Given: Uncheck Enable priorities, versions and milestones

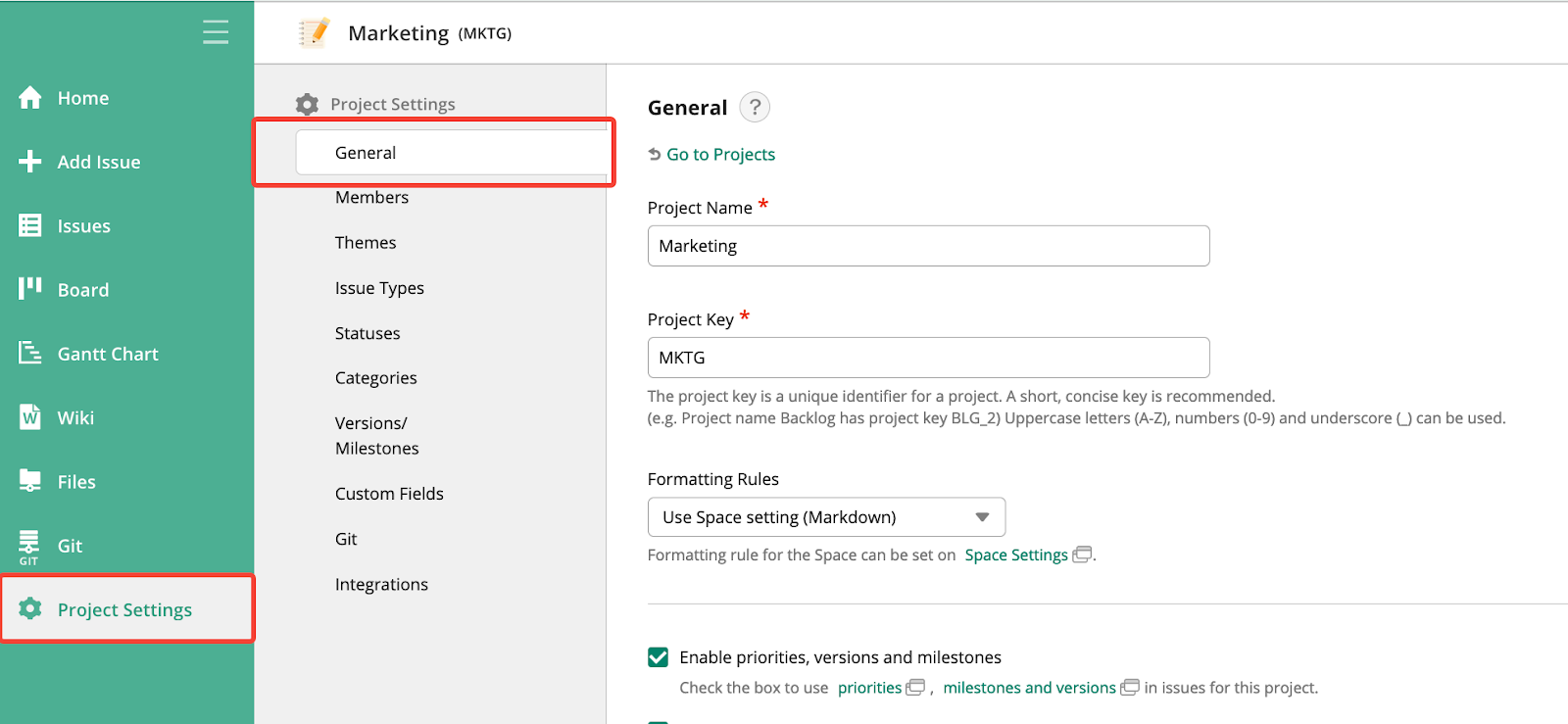Looking at the screenshot, I should (x=659, y=657).
